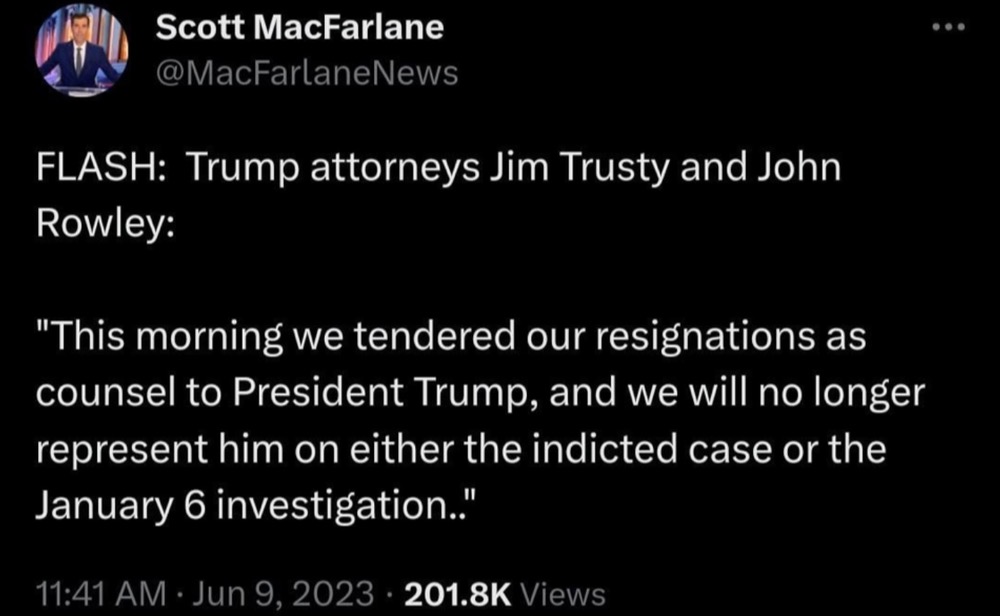Open the Scott MacFarlane display name link
The height and width of the screenshot is (616, 1000).
tap(299, 27)
